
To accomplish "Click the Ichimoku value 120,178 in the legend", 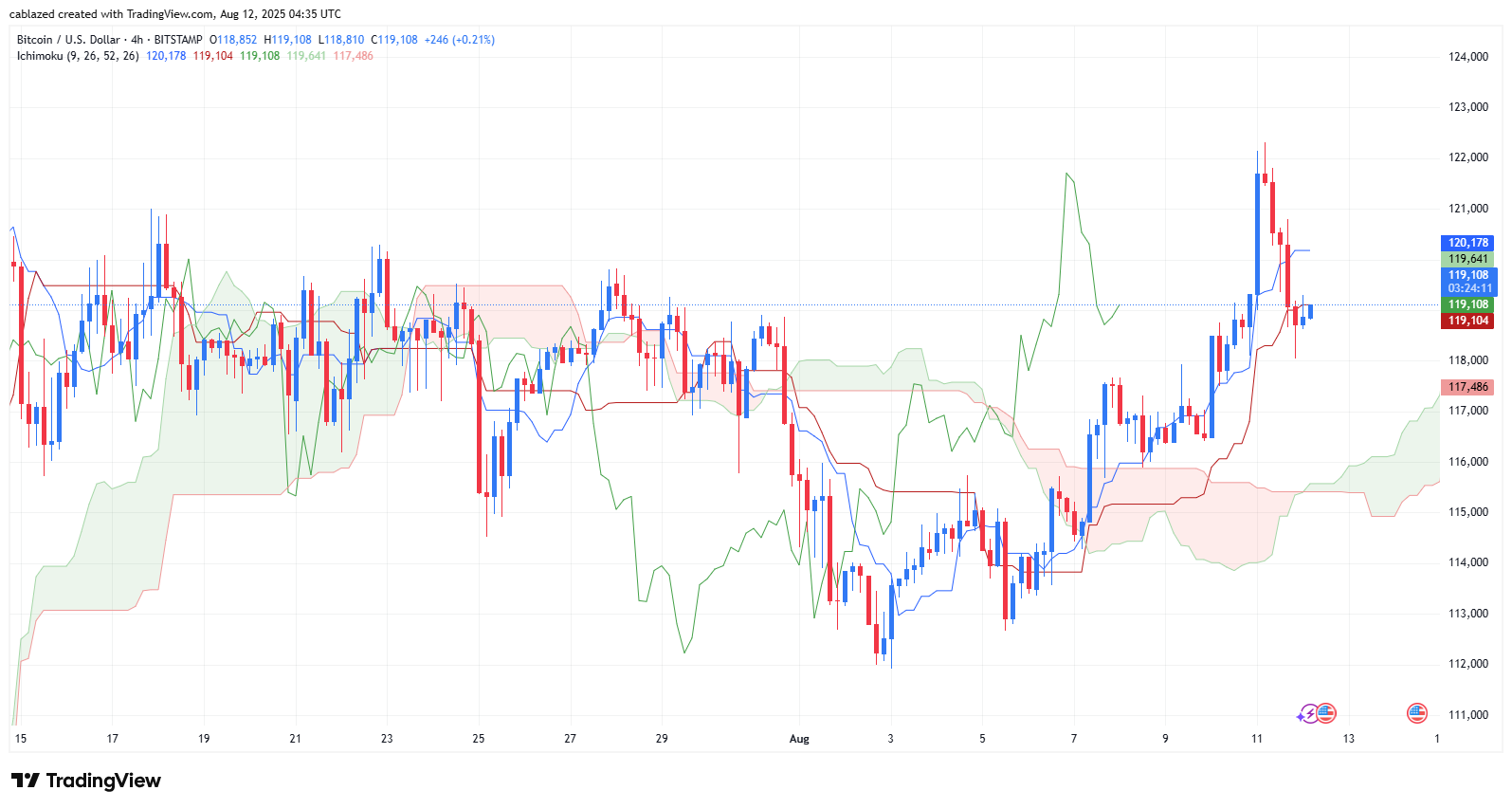I will [166, 56].
